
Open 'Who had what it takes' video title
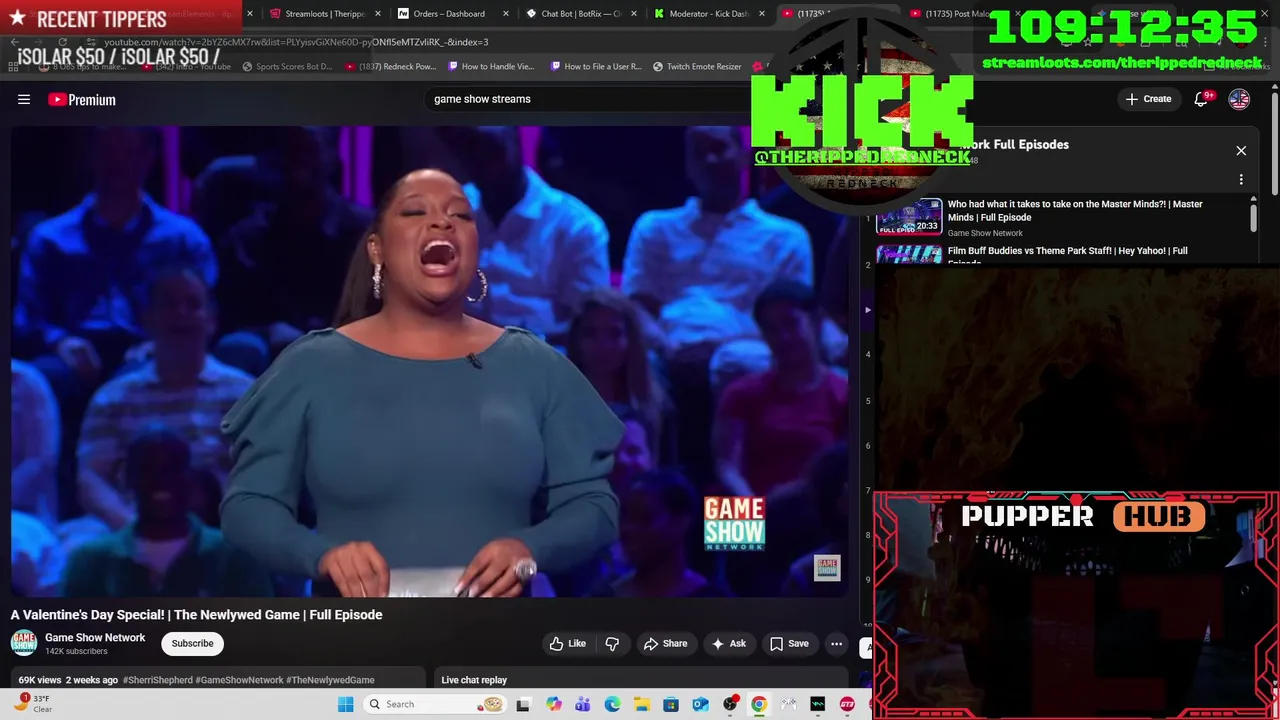tap(1075, 210)
